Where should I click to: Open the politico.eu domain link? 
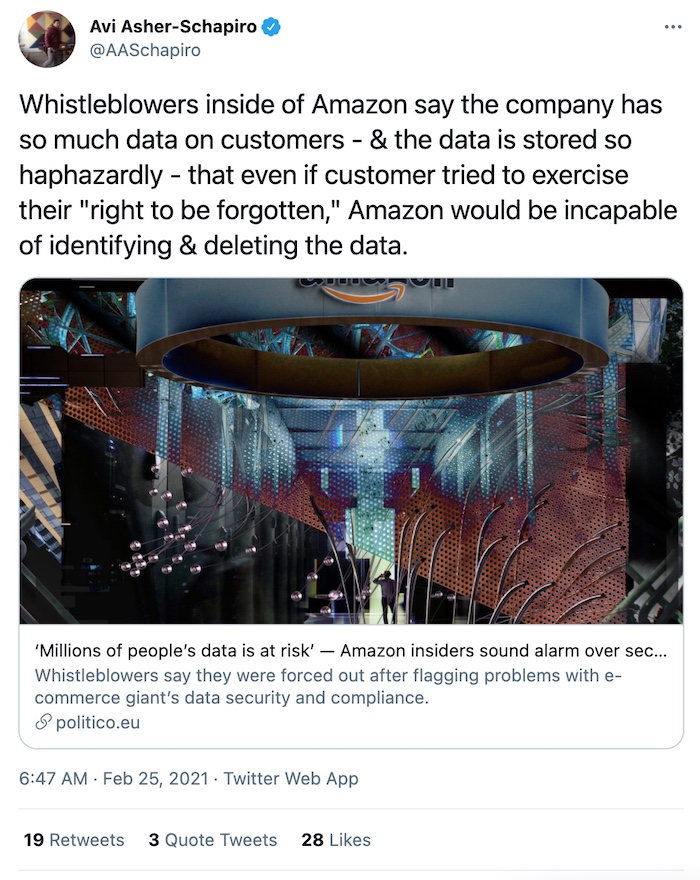point(98,722)
